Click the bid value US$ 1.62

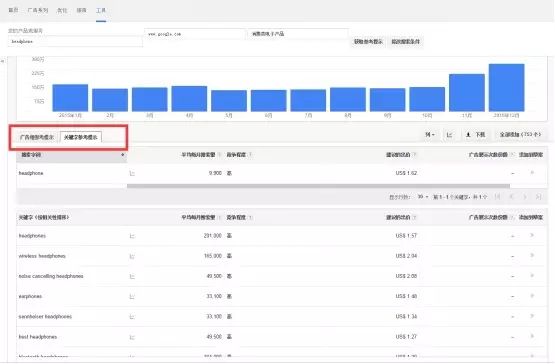point(406,173)
